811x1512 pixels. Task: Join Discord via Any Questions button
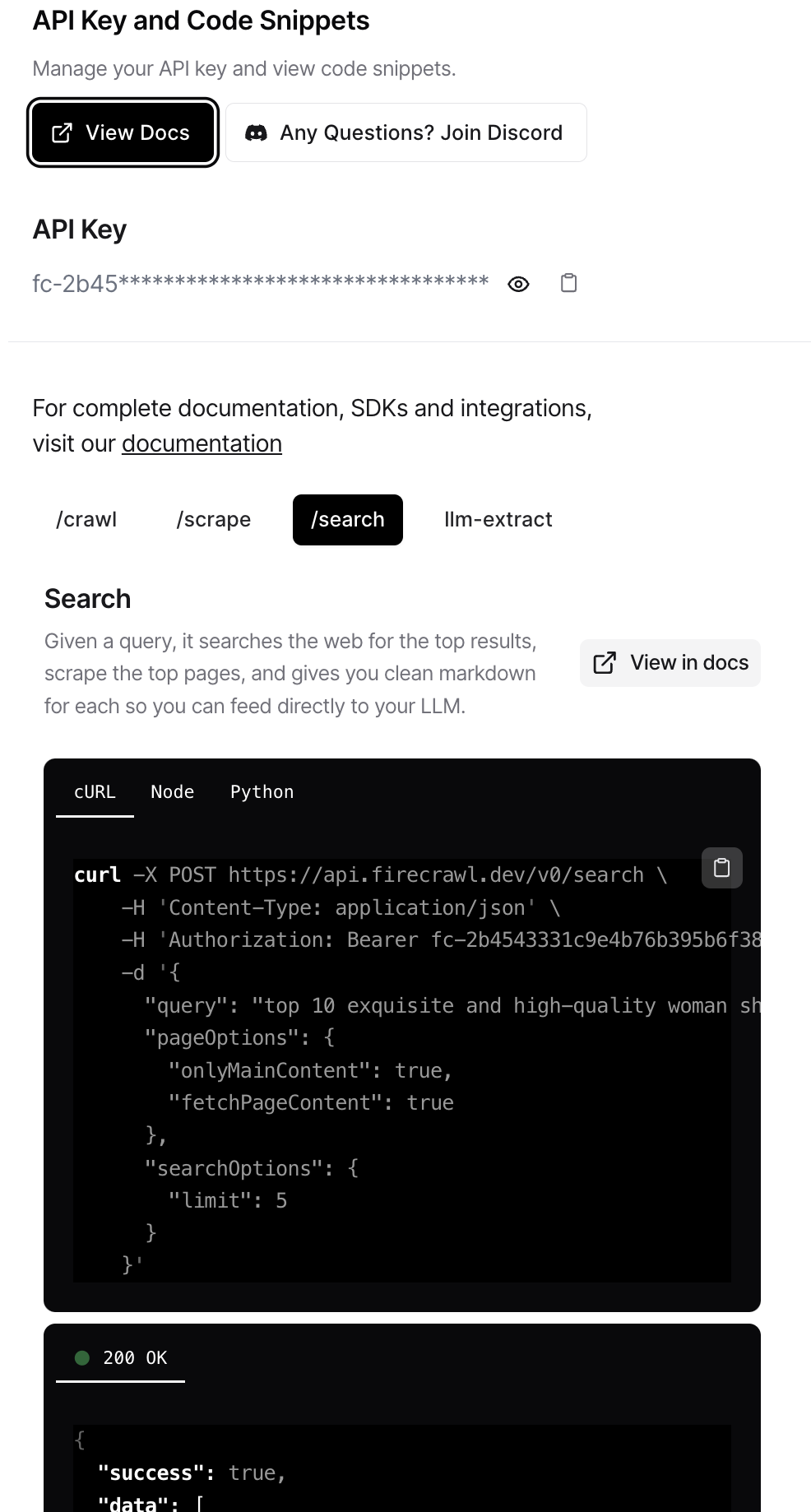click(406, 132)
